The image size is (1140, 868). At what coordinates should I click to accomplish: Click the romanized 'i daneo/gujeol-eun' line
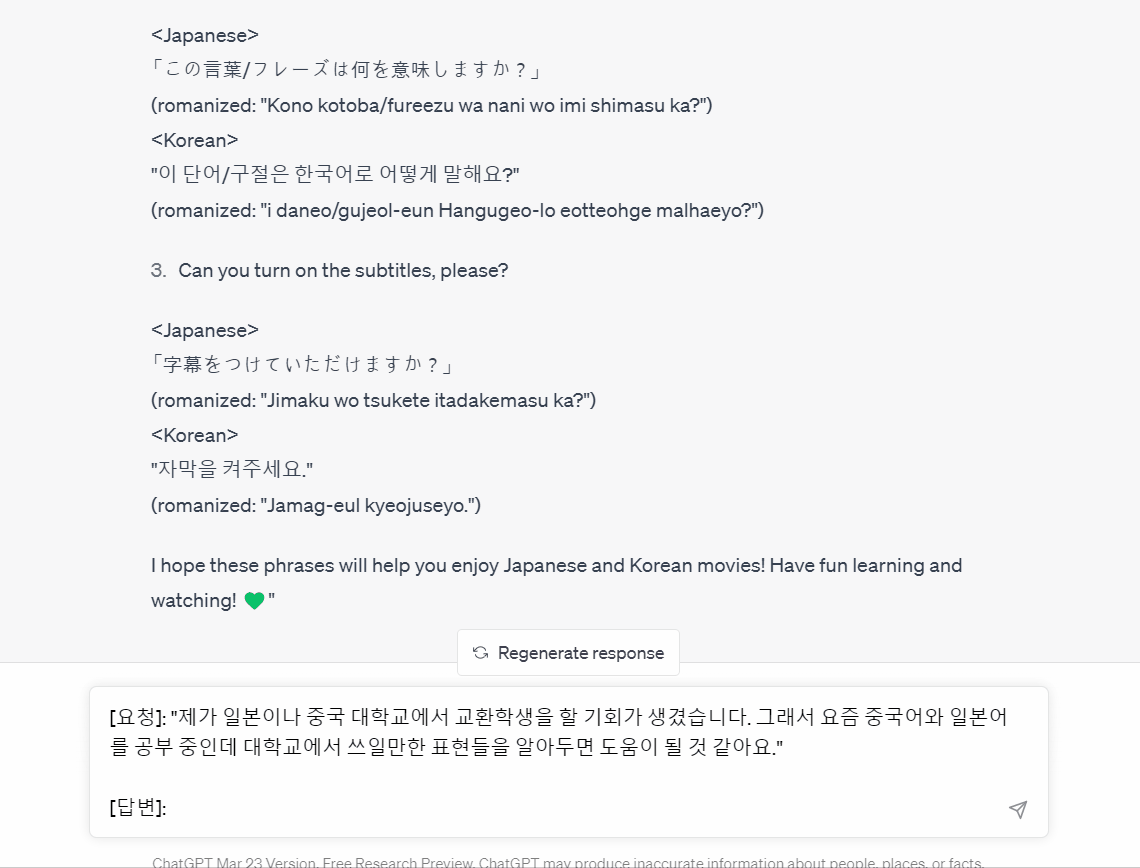click(x=457, y=211)
